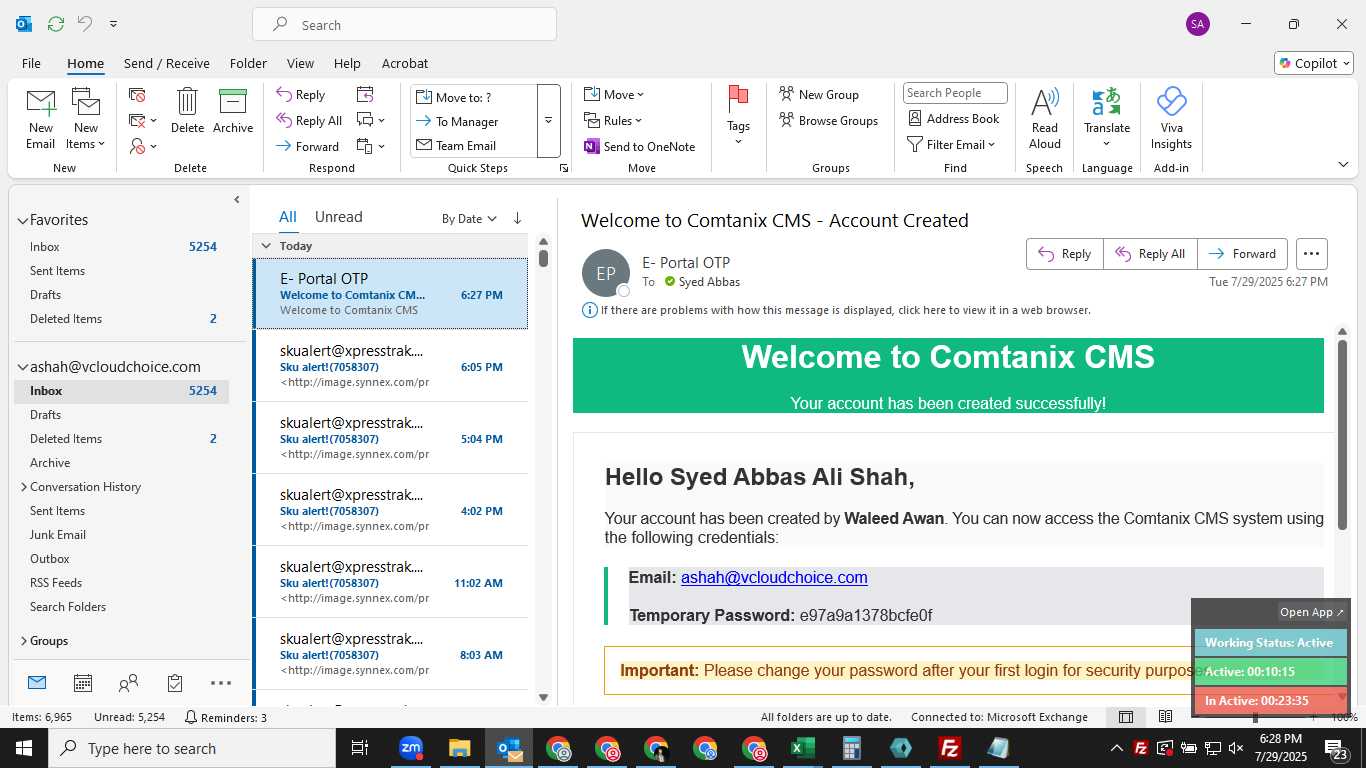Expand the Conversation History folder
This screenshot has width=1366, height=768.
(x=24, y=487)
